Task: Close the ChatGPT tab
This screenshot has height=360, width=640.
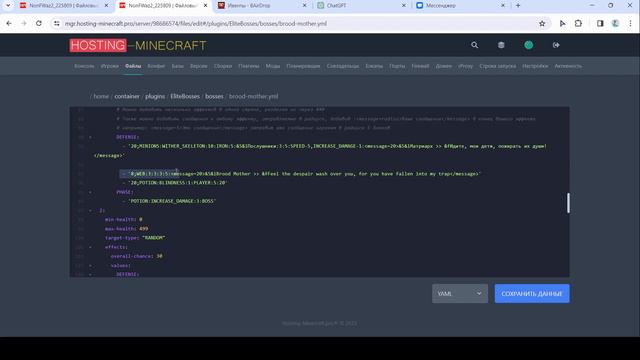Action: tap(404, 6)
